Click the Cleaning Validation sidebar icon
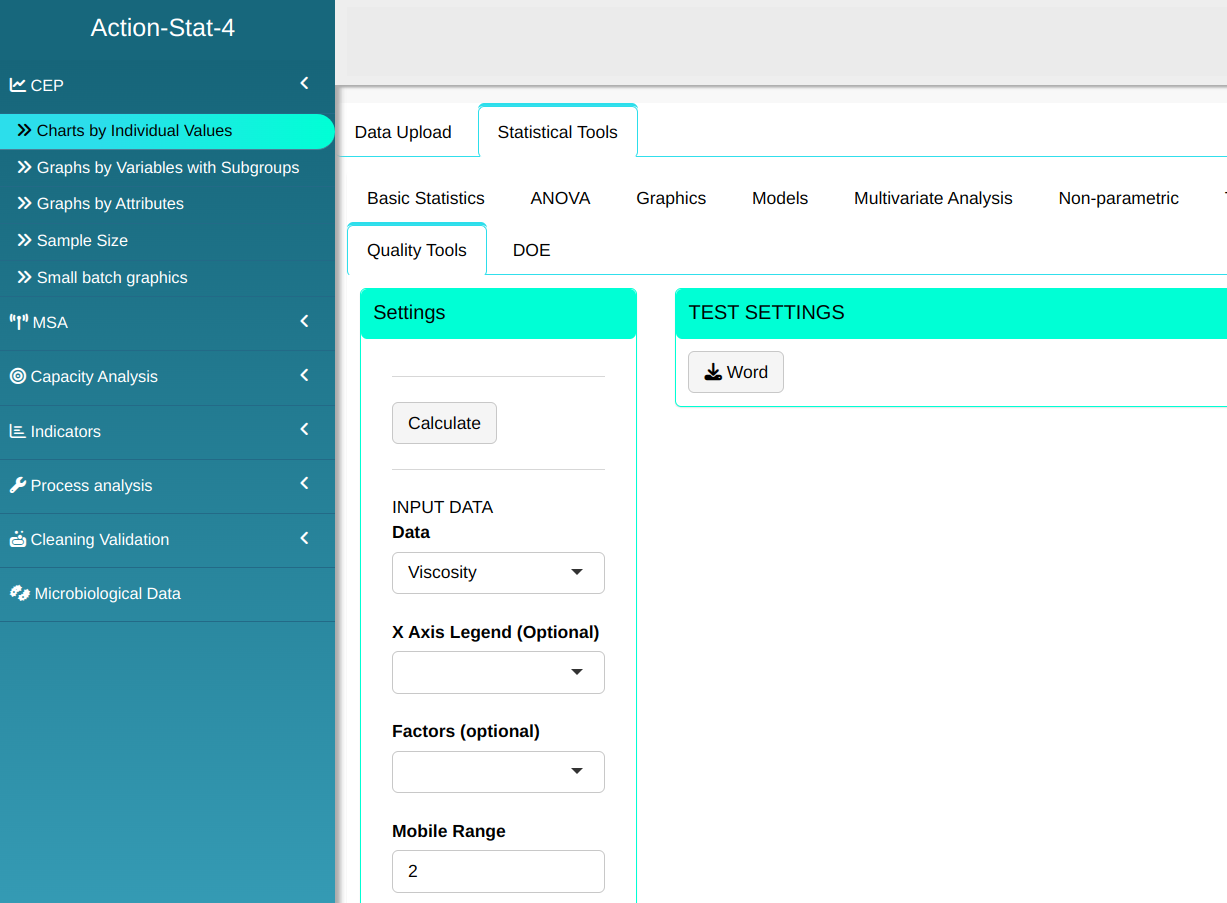The width and height of the screenshot is (1227, 903). (x=18, y=539)
